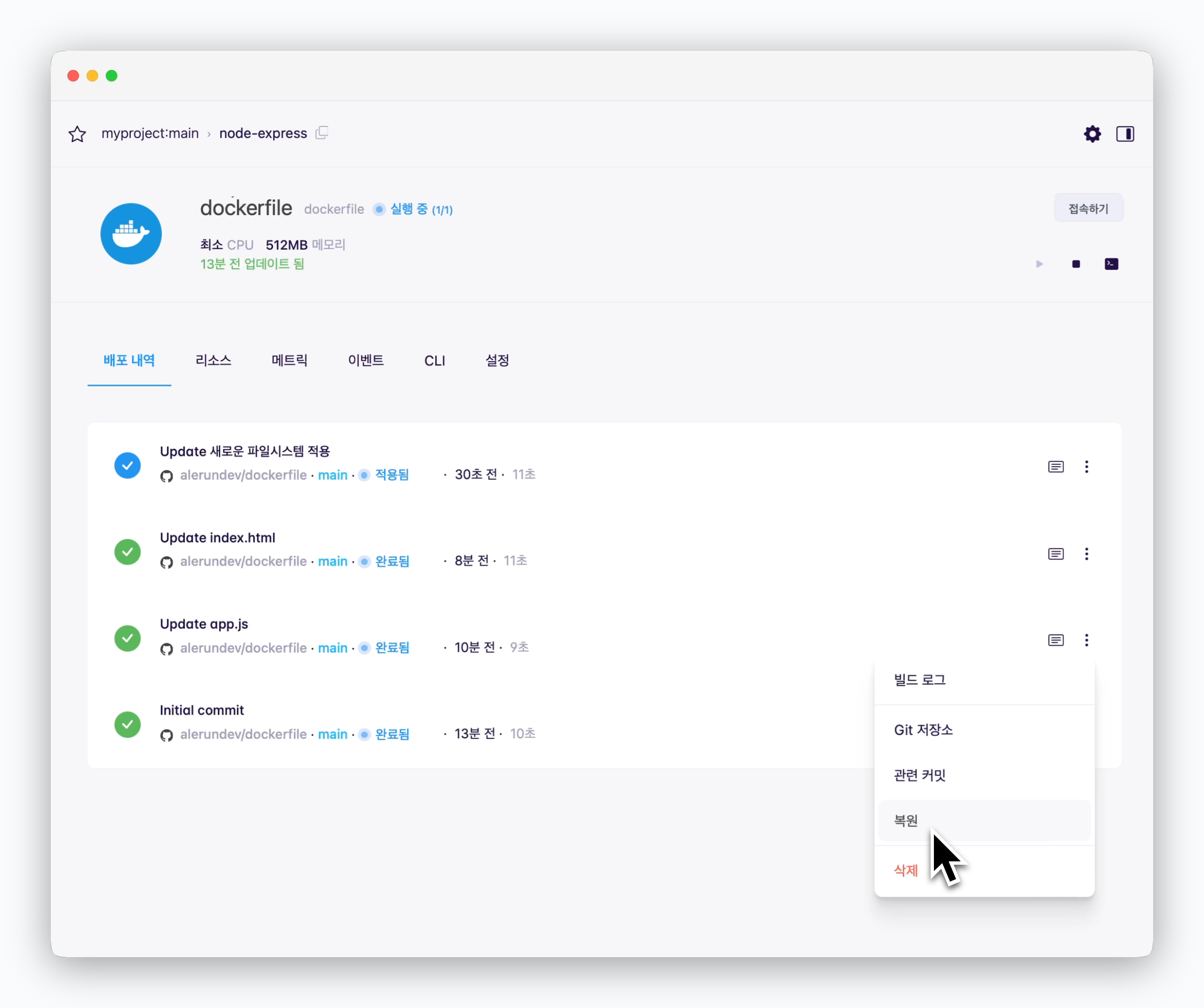1204x1008 pixels.
Task: Click green check status of Update index.html
Action: click(x=127, y=552)
